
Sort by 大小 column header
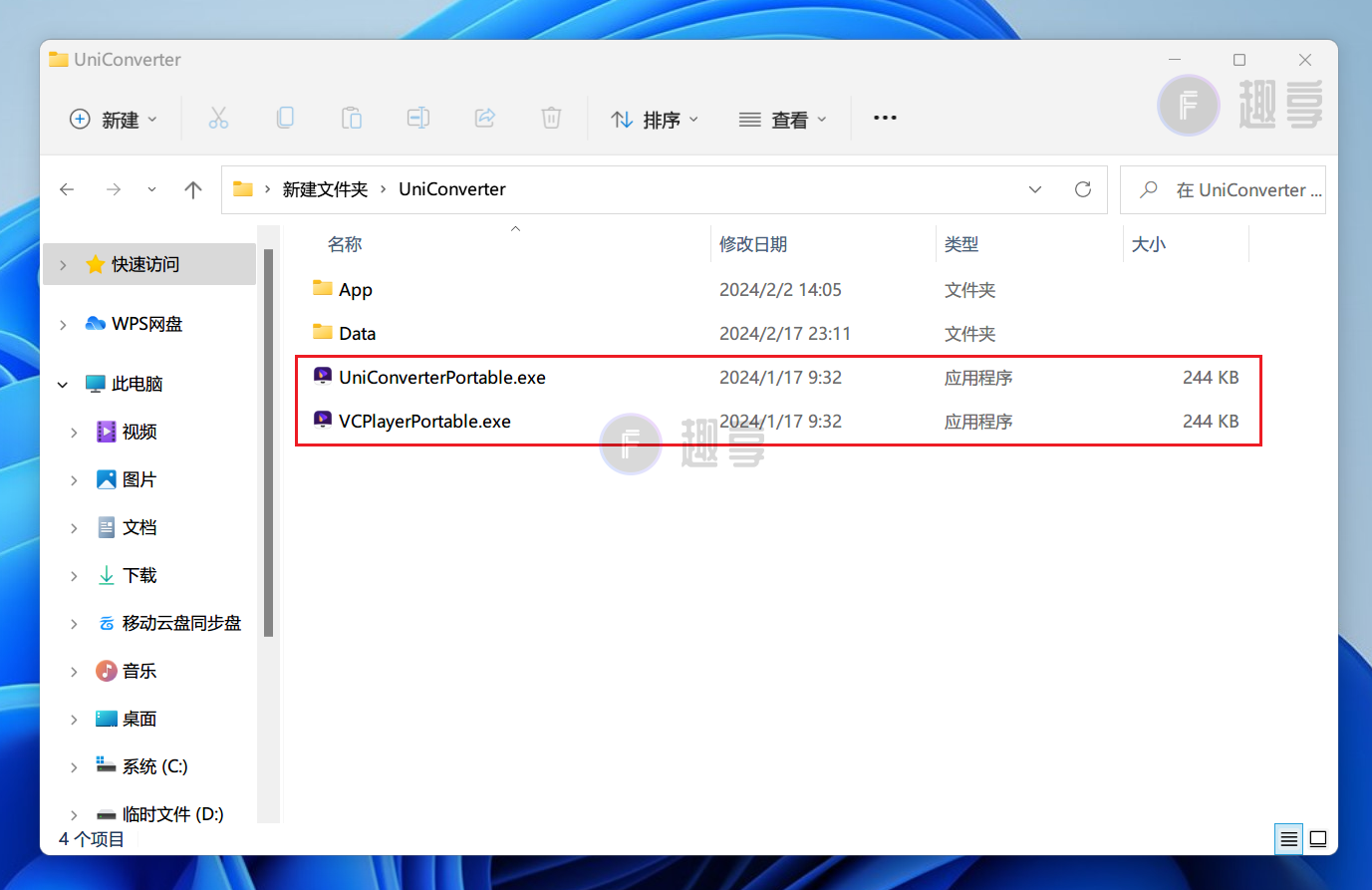[x=1149, y=244]
